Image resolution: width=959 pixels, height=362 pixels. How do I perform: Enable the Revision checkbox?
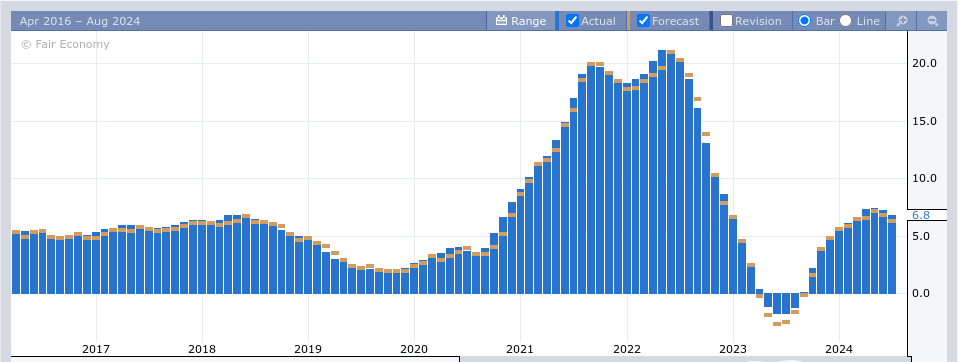click(727, 21)
